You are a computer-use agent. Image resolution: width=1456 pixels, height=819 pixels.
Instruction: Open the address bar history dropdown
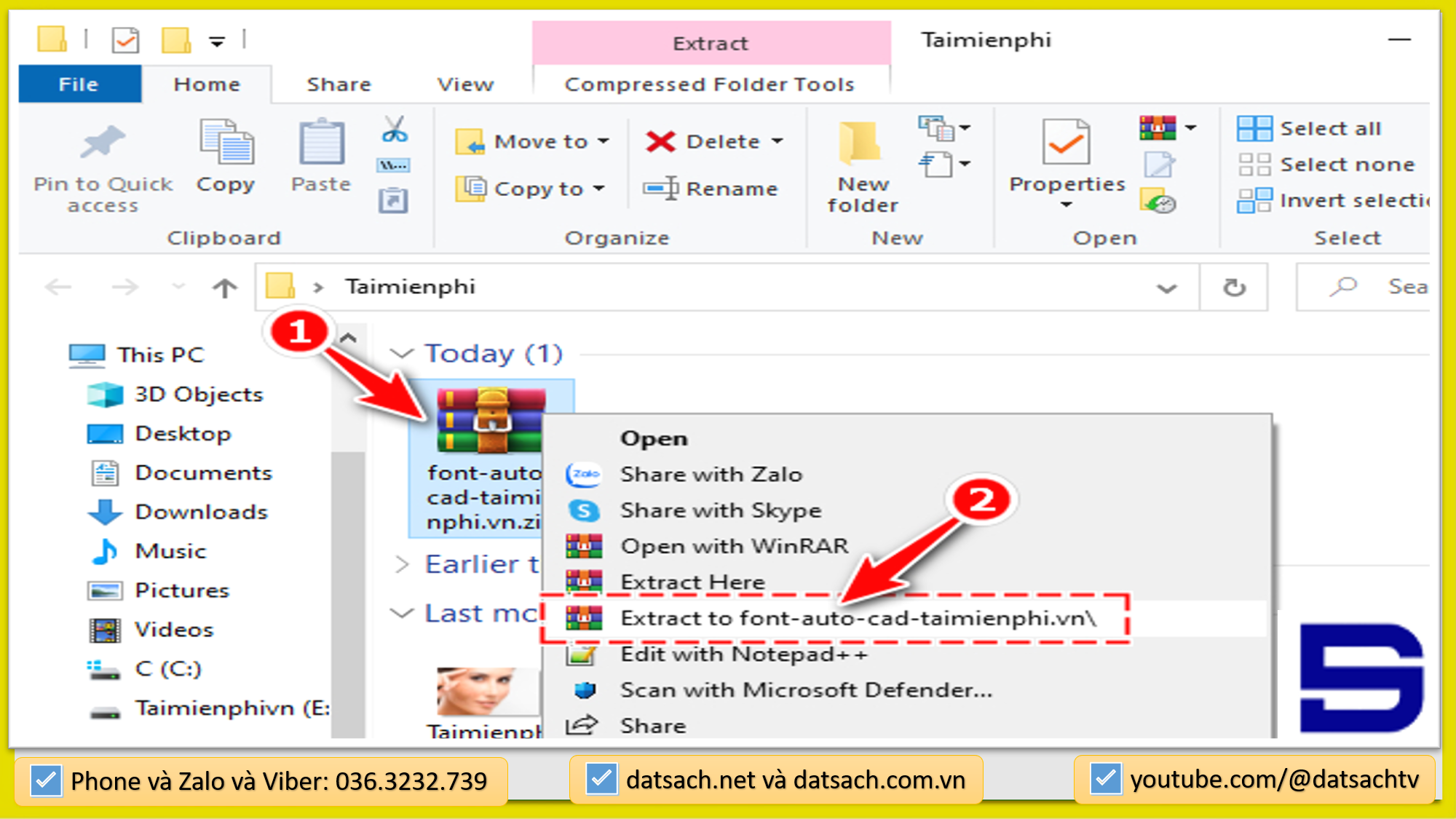click(1166, 288)
